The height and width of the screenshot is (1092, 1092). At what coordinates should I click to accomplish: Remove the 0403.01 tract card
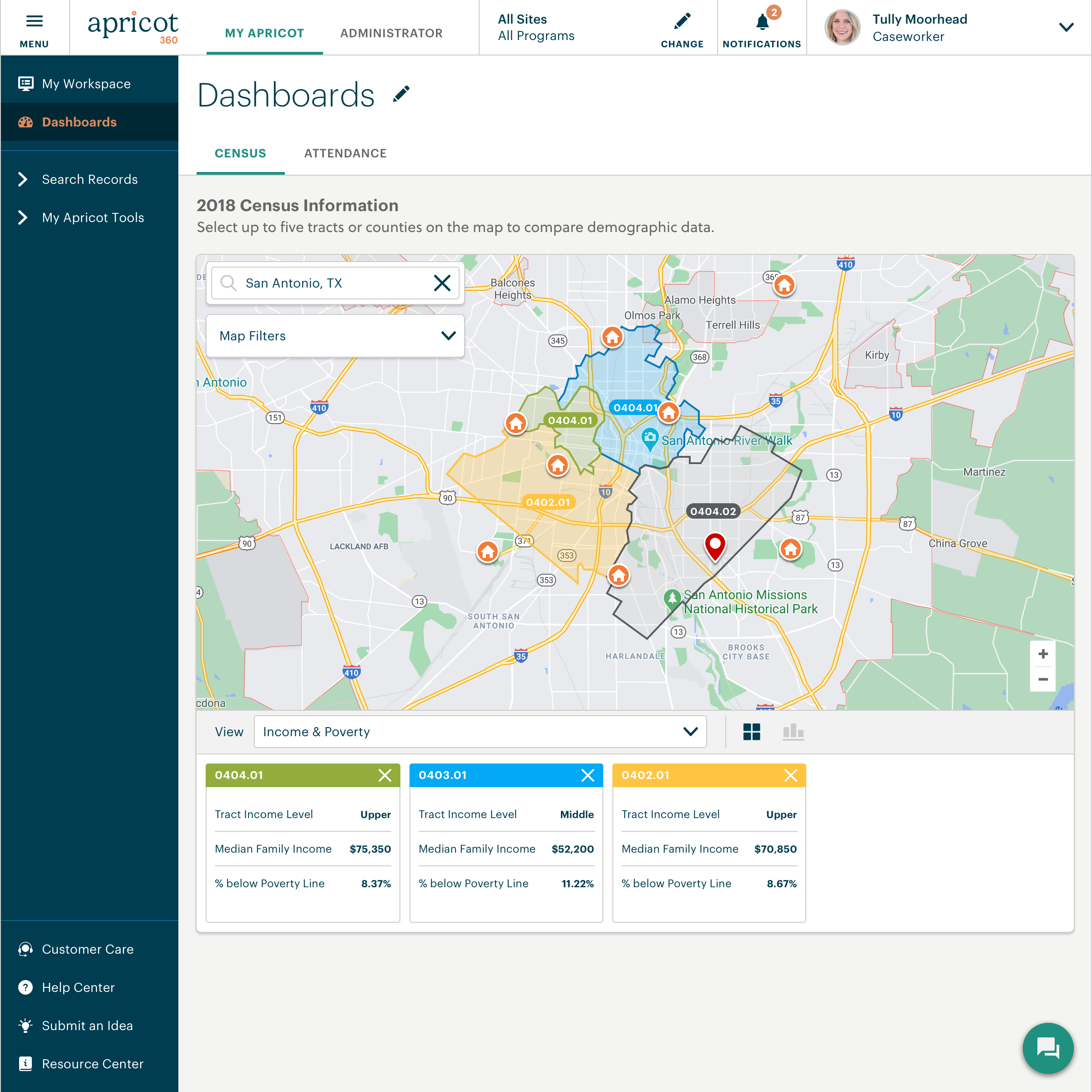587,775
